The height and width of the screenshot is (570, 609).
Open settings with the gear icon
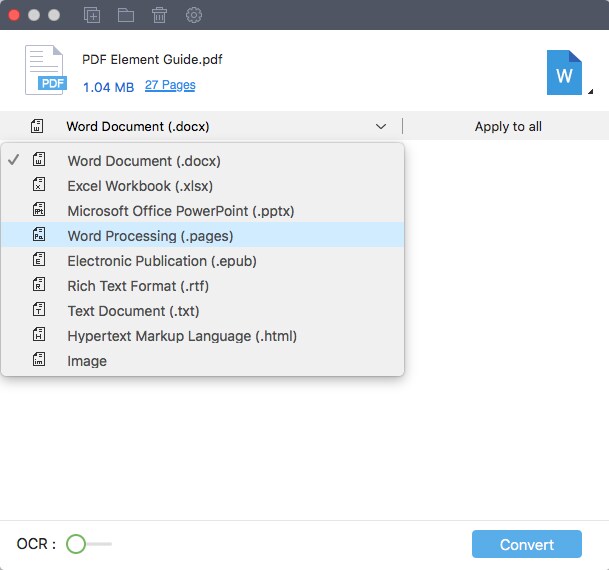[x=194, y=15]
